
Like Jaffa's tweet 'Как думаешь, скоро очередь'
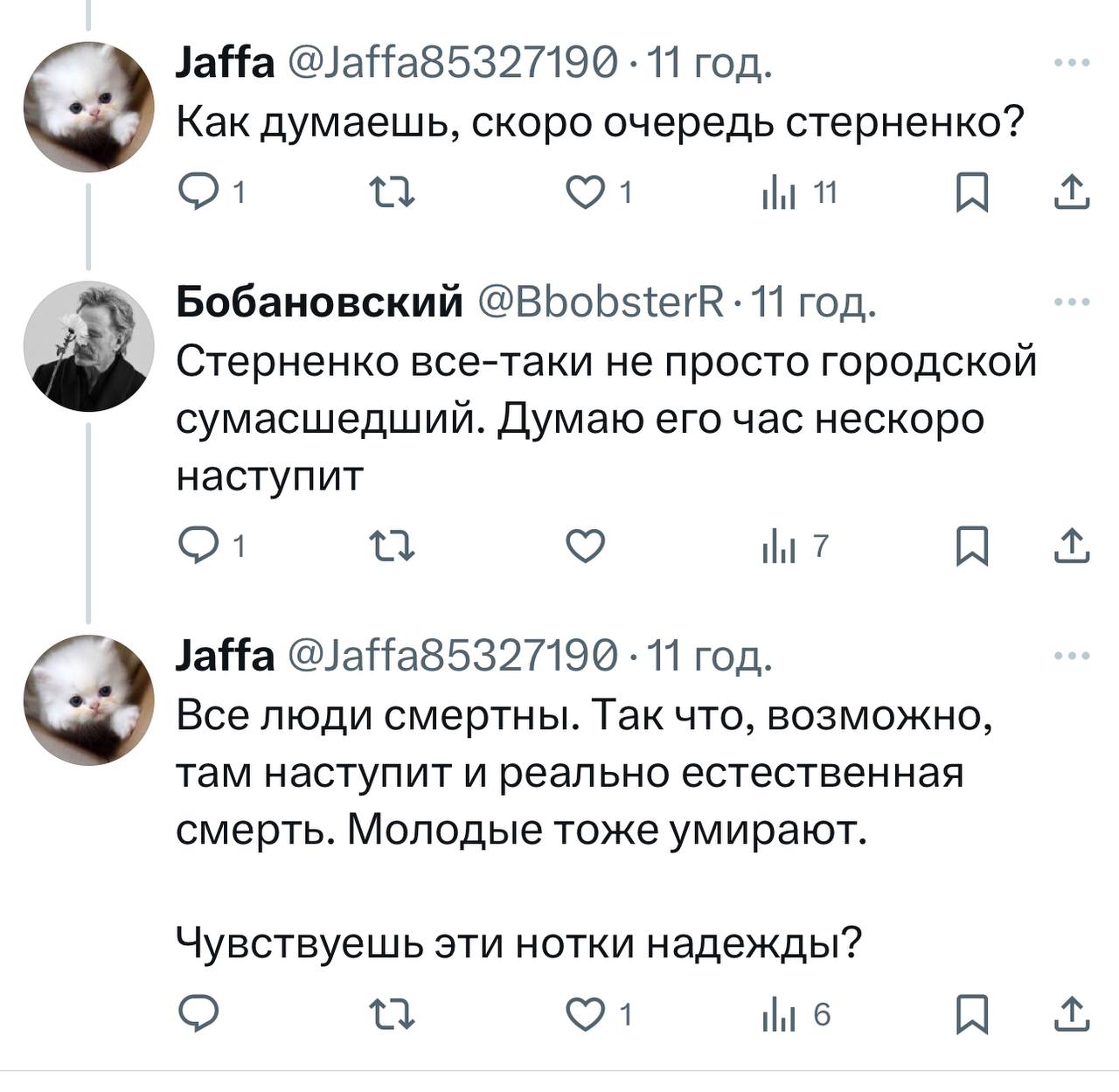(585, 191)
